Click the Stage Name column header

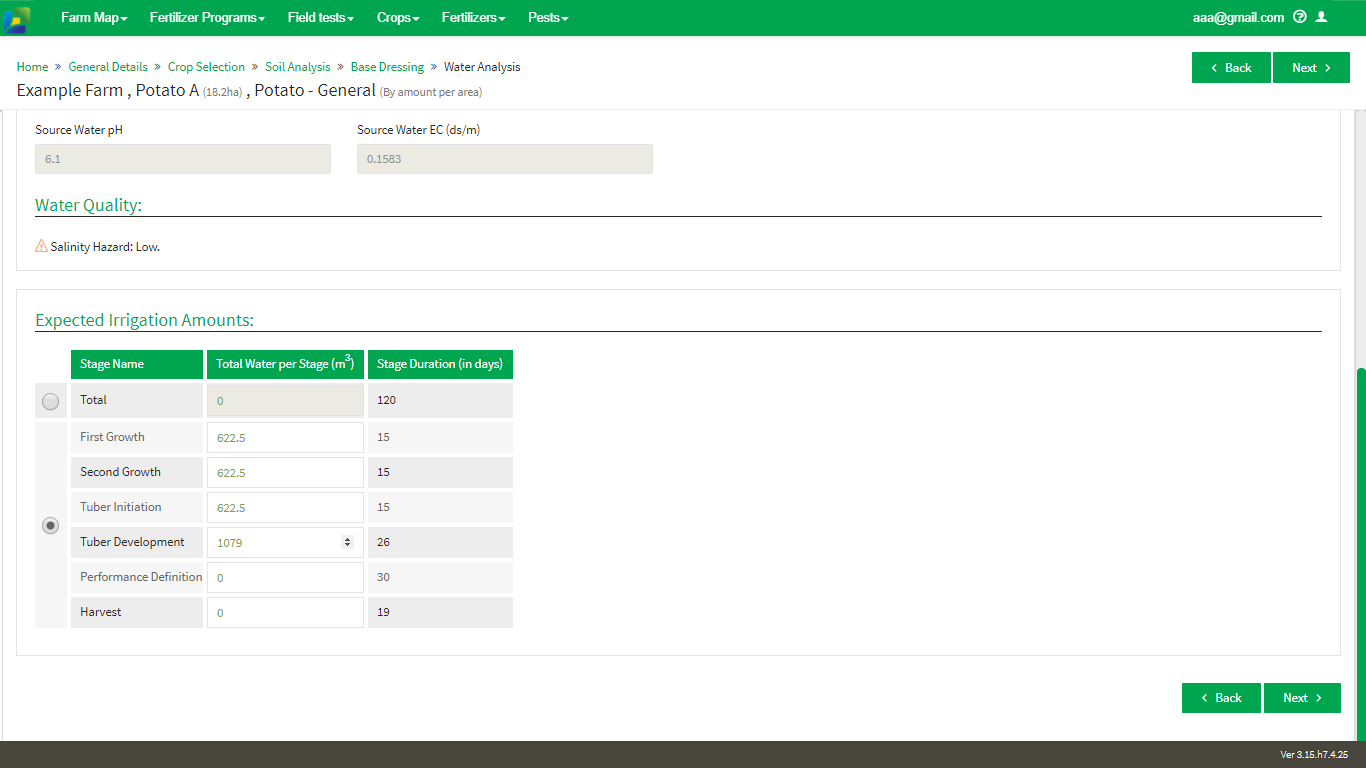[x=137, y=364]
